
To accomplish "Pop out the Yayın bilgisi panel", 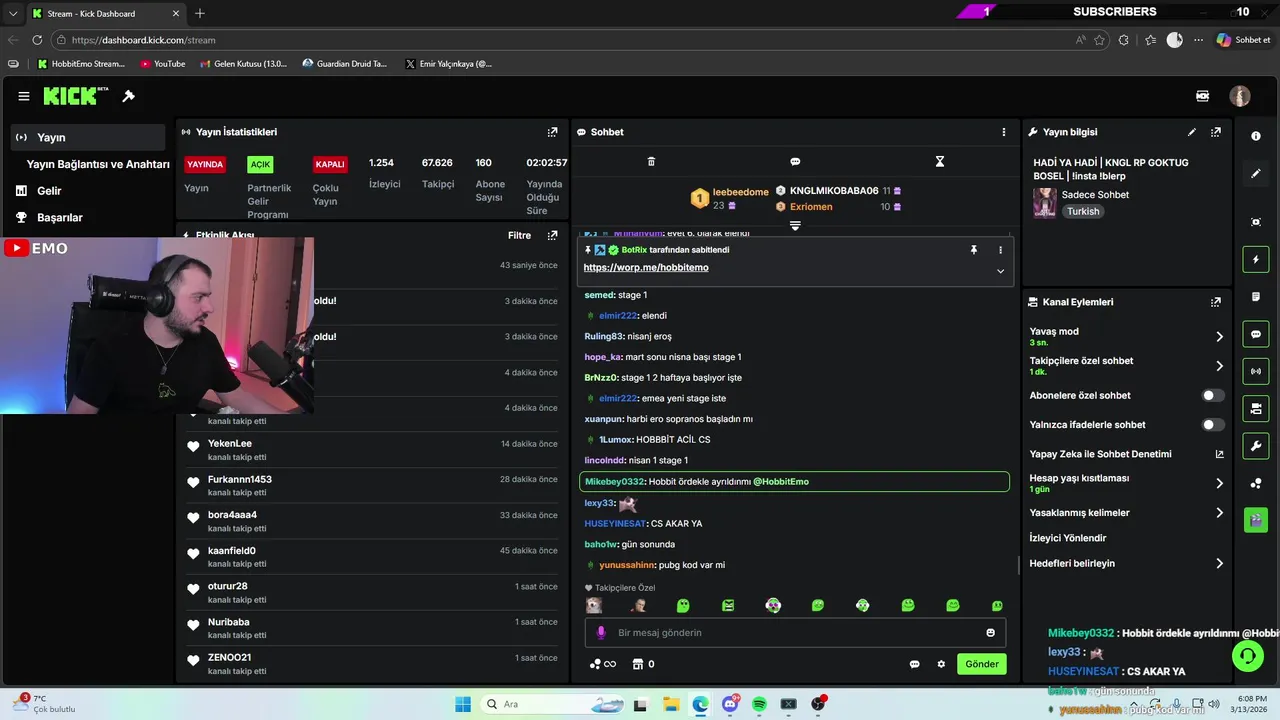I will tap(1216, 132).
